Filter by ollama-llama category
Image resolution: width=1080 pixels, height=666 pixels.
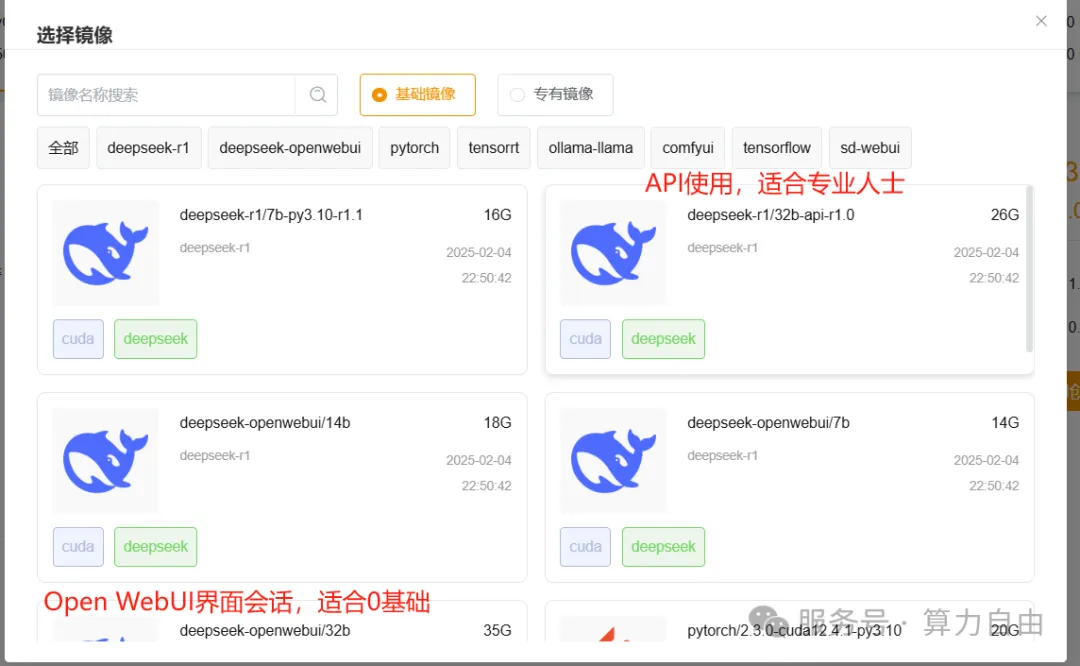pos(591,147)
